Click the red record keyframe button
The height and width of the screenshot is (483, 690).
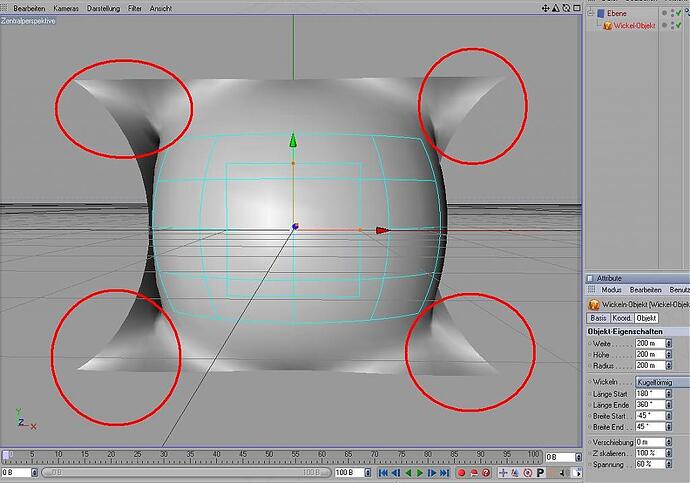461,473
